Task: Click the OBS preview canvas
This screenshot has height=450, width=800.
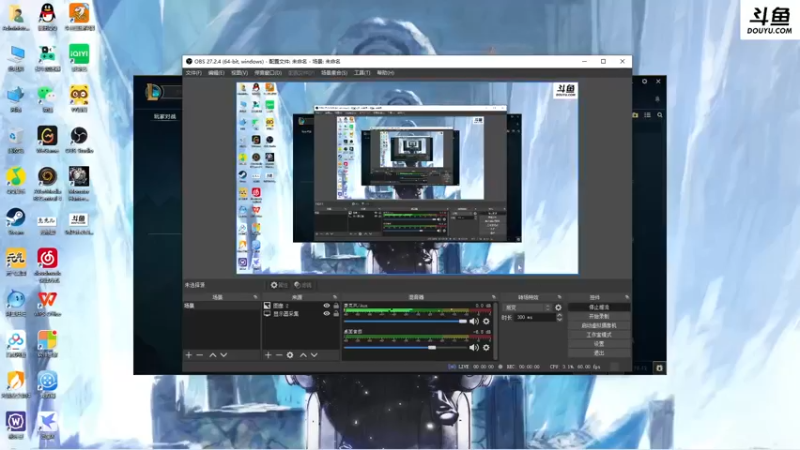Action: tap(407, 178)
